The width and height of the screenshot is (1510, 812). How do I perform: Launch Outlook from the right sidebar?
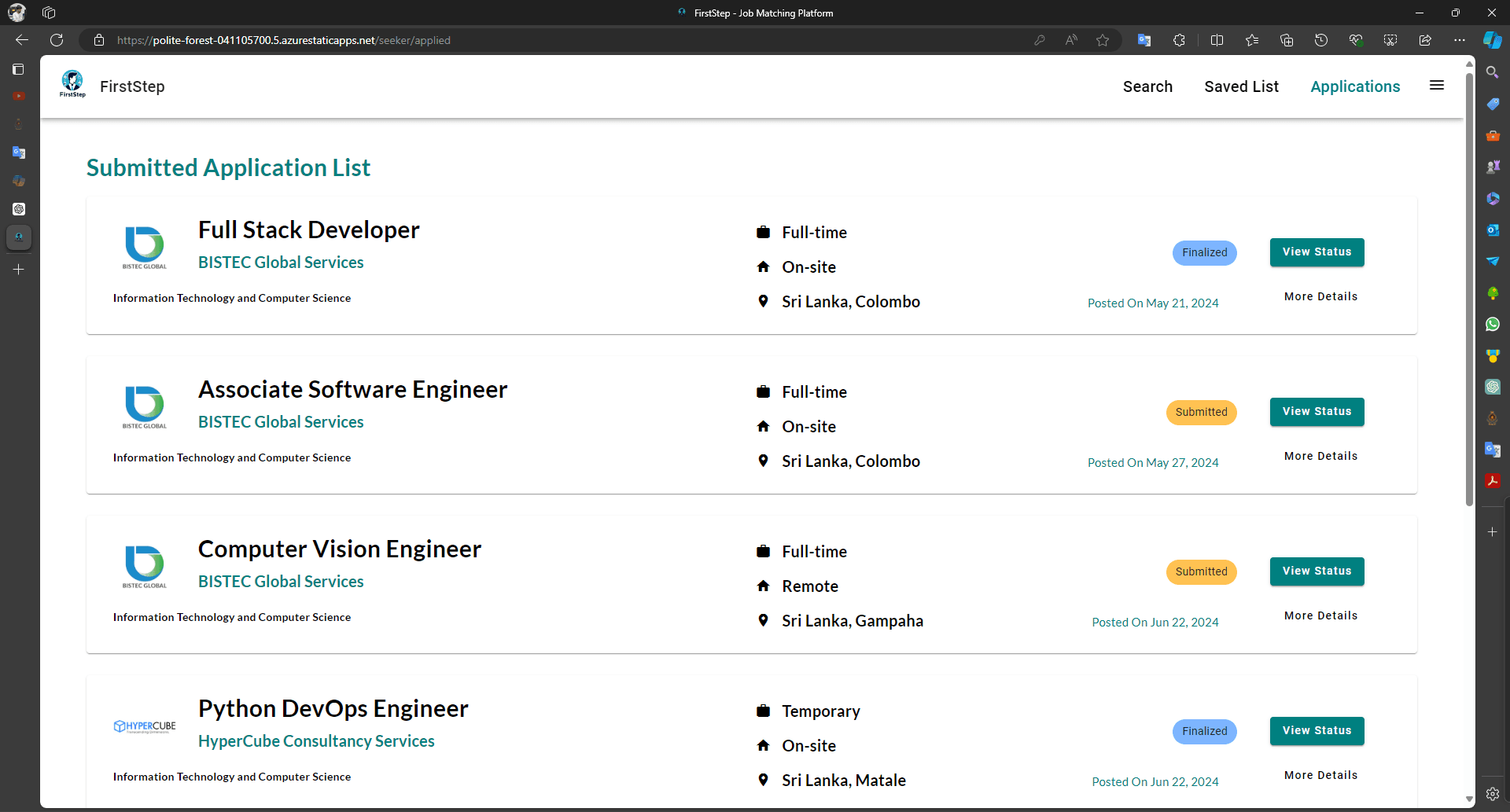click(x=1493, y=230)
